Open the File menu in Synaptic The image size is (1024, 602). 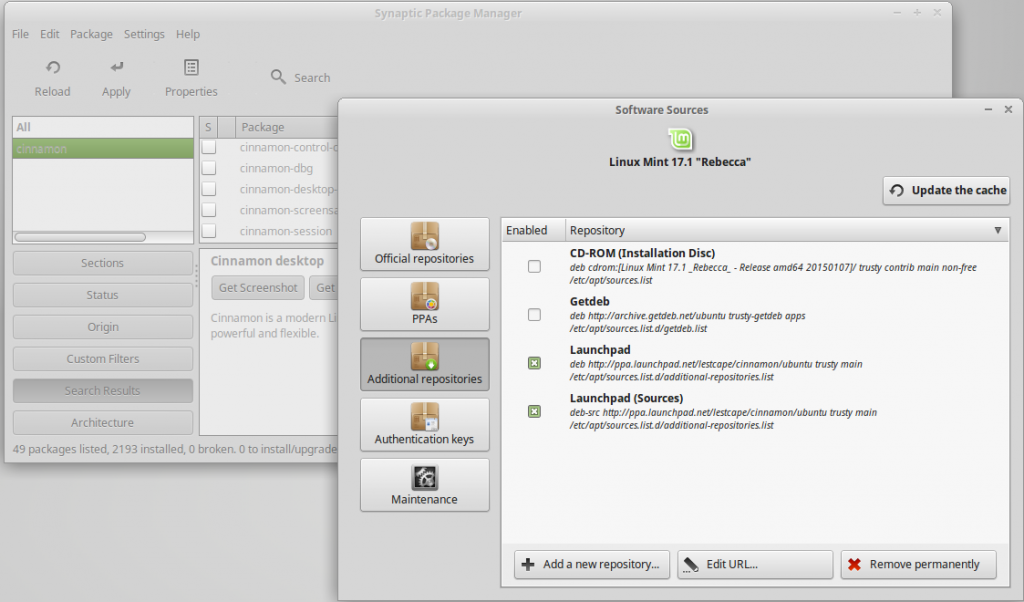click(x=19, y=33)
